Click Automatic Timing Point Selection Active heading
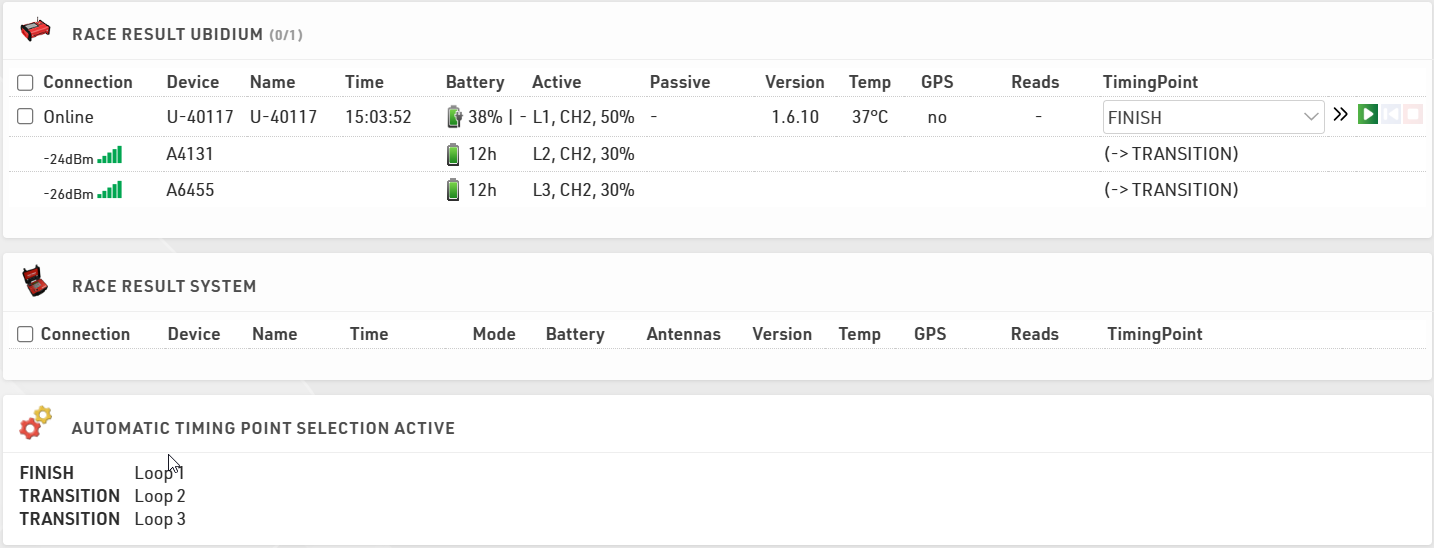 coord(263,428)
